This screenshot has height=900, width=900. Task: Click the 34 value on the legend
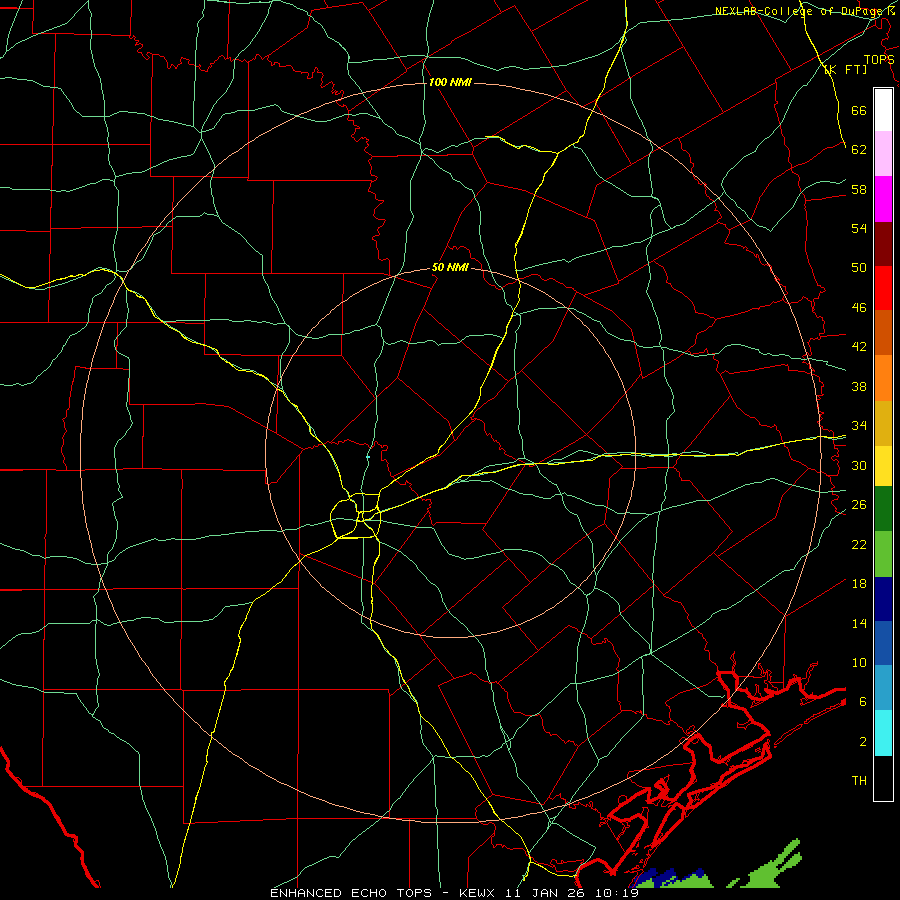coord(859,425)
